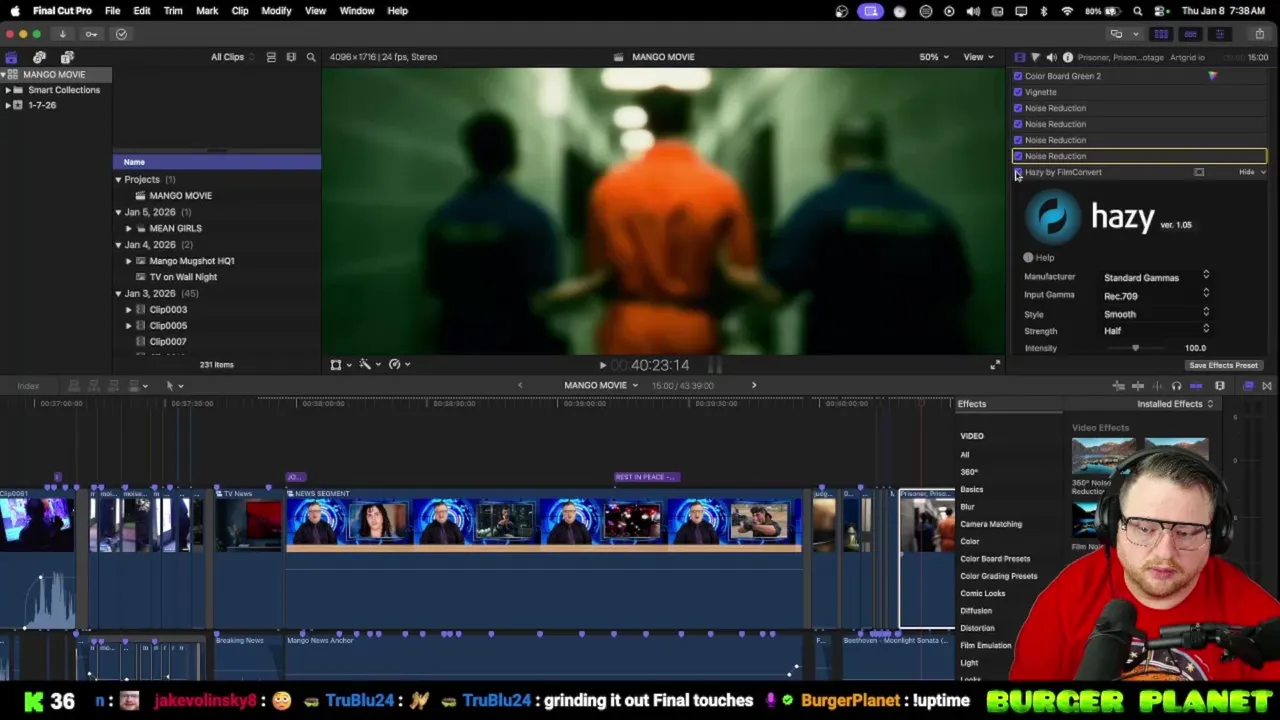The height and width of the screenshot is (720, 1280).
Task: Toggle clip appearance filmstrip icon in browser
Action: coord(291,57)
